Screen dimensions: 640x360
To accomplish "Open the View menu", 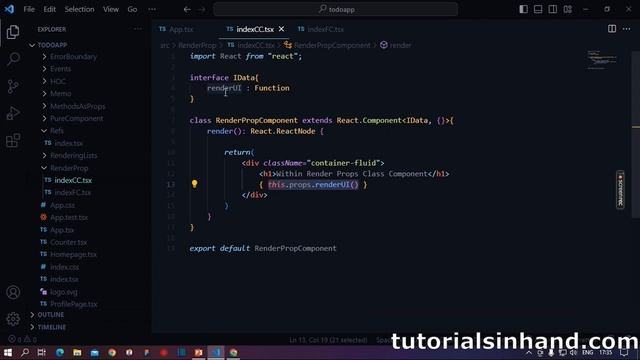I will (x=111, y=9).
